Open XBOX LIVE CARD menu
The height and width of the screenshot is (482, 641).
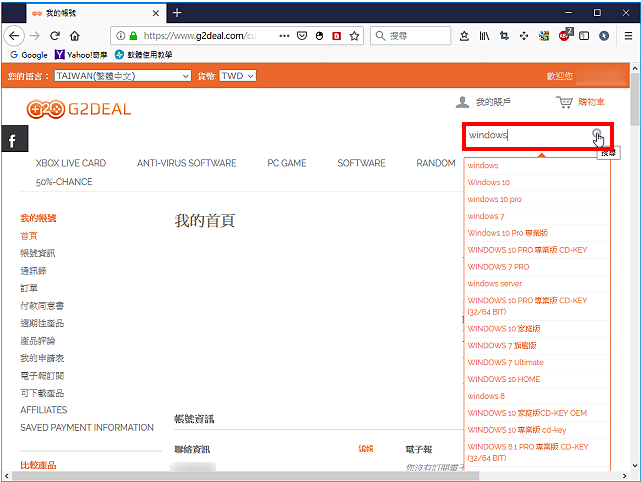pyautogui.click(x=71, y=163)
